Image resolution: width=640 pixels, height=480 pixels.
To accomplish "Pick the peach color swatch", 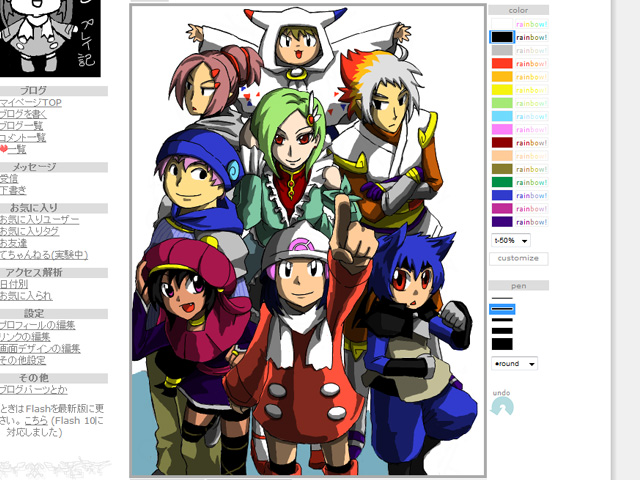I will point(502,156).
